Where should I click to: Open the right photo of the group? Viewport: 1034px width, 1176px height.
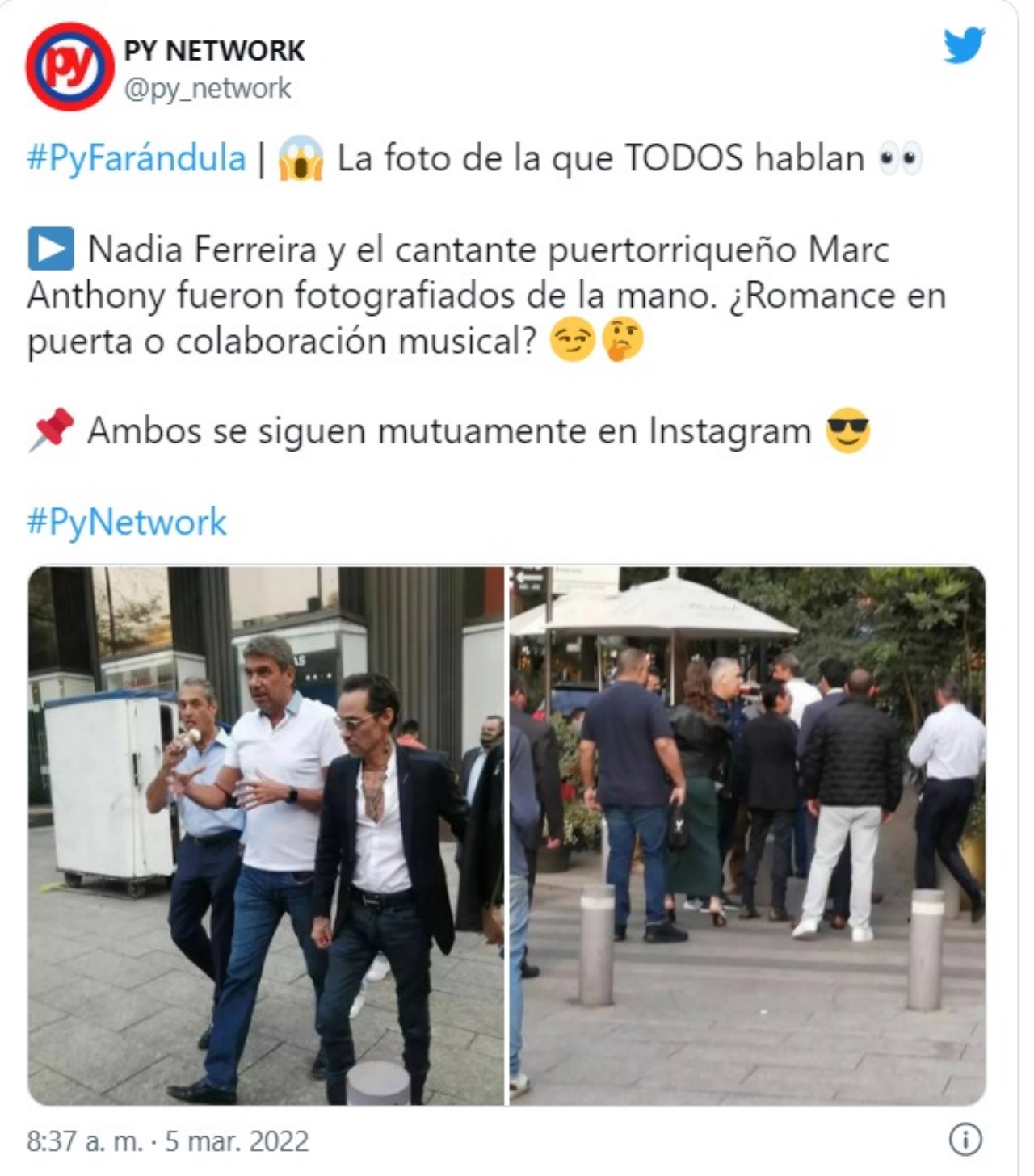pos(747,836)
